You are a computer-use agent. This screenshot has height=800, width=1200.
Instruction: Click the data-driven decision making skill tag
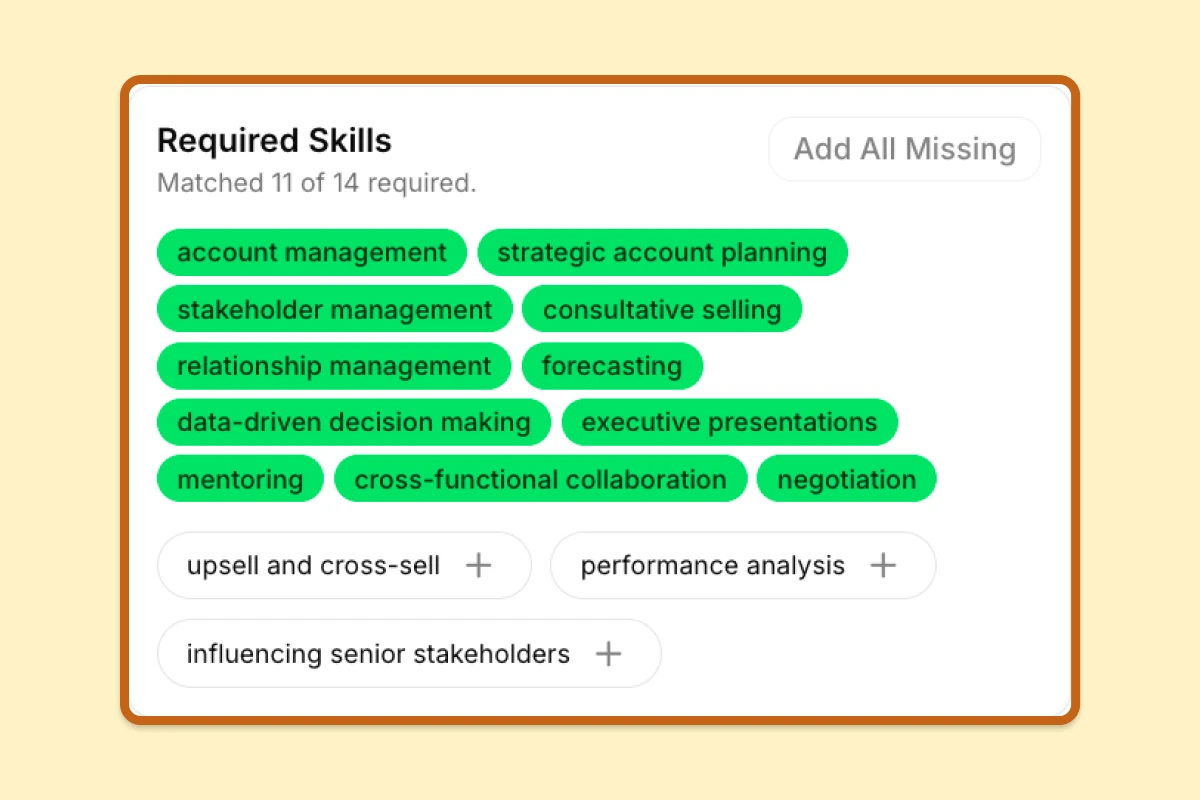coord(353,422)
